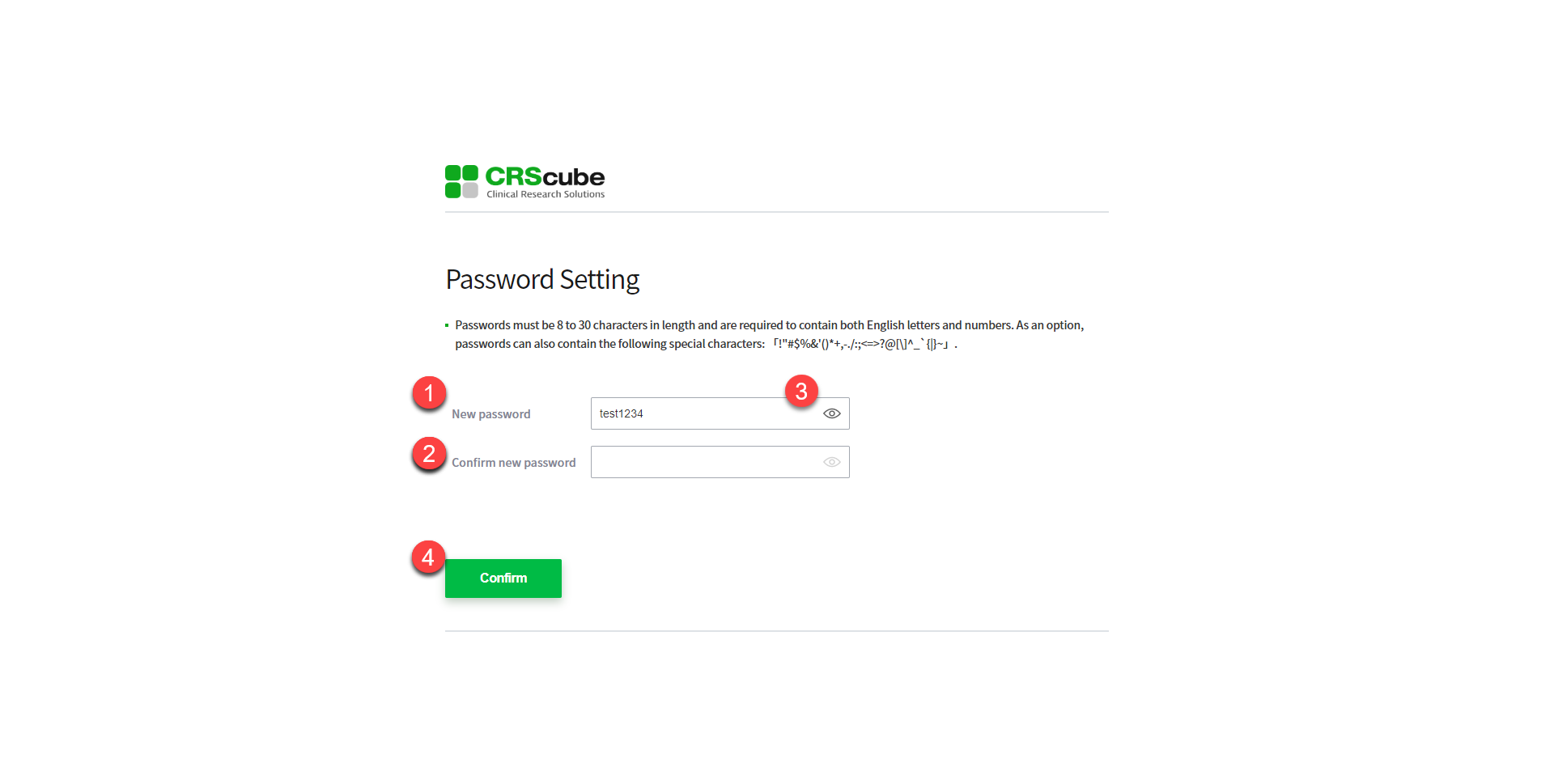Toggle visibility eye in Confirm new password field
Image resolution: width=1554 pixels, height=784 pixels.
tap(831, 462)
